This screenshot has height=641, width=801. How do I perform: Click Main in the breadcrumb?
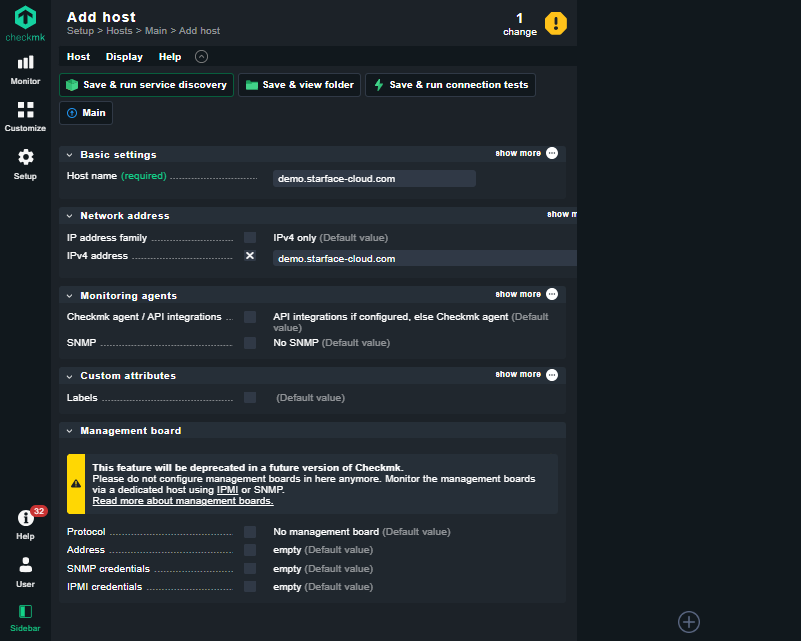tap(156, 31)
